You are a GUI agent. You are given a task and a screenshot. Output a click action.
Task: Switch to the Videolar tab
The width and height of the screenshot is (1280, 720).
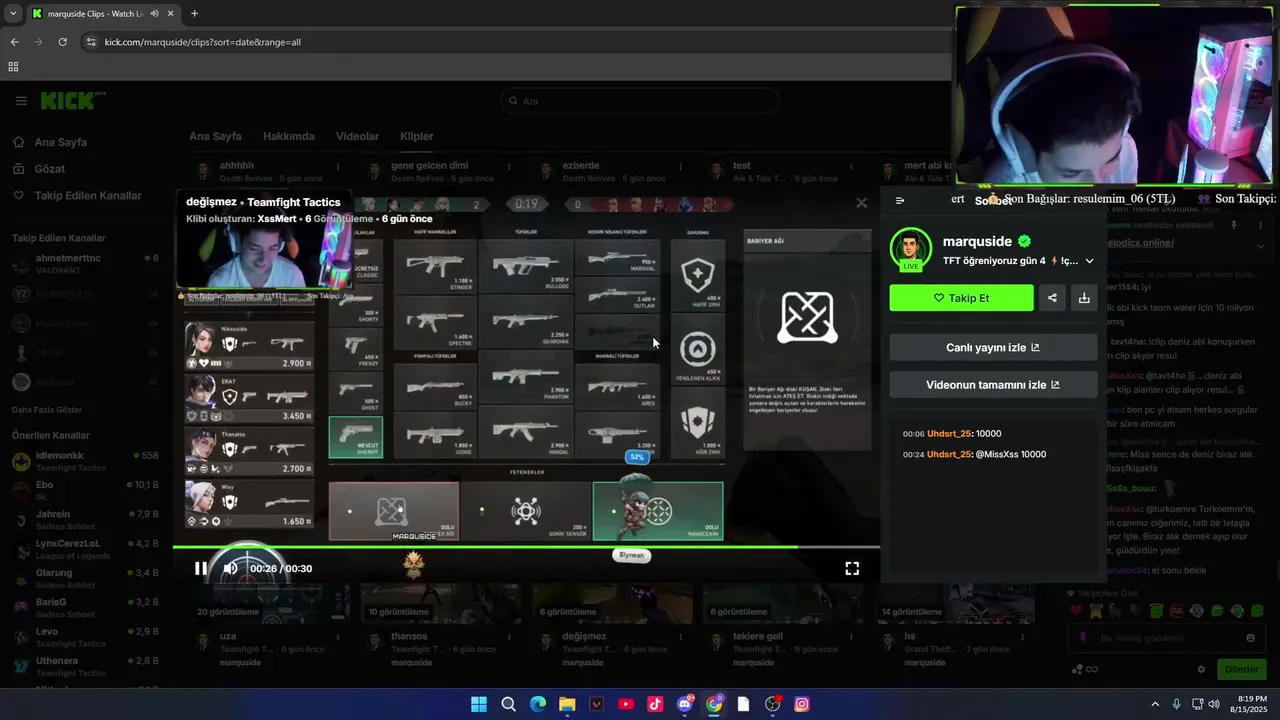pyautogui.click(x=357, y=136)
